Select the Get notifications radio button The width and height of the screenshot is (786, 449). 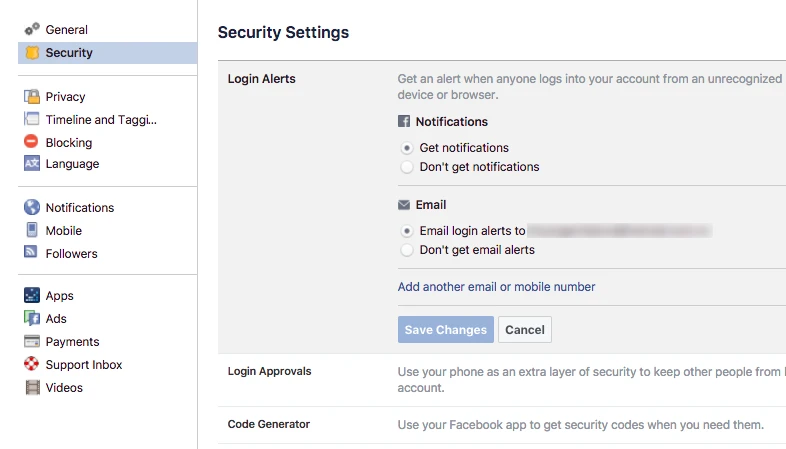(407, 148)
